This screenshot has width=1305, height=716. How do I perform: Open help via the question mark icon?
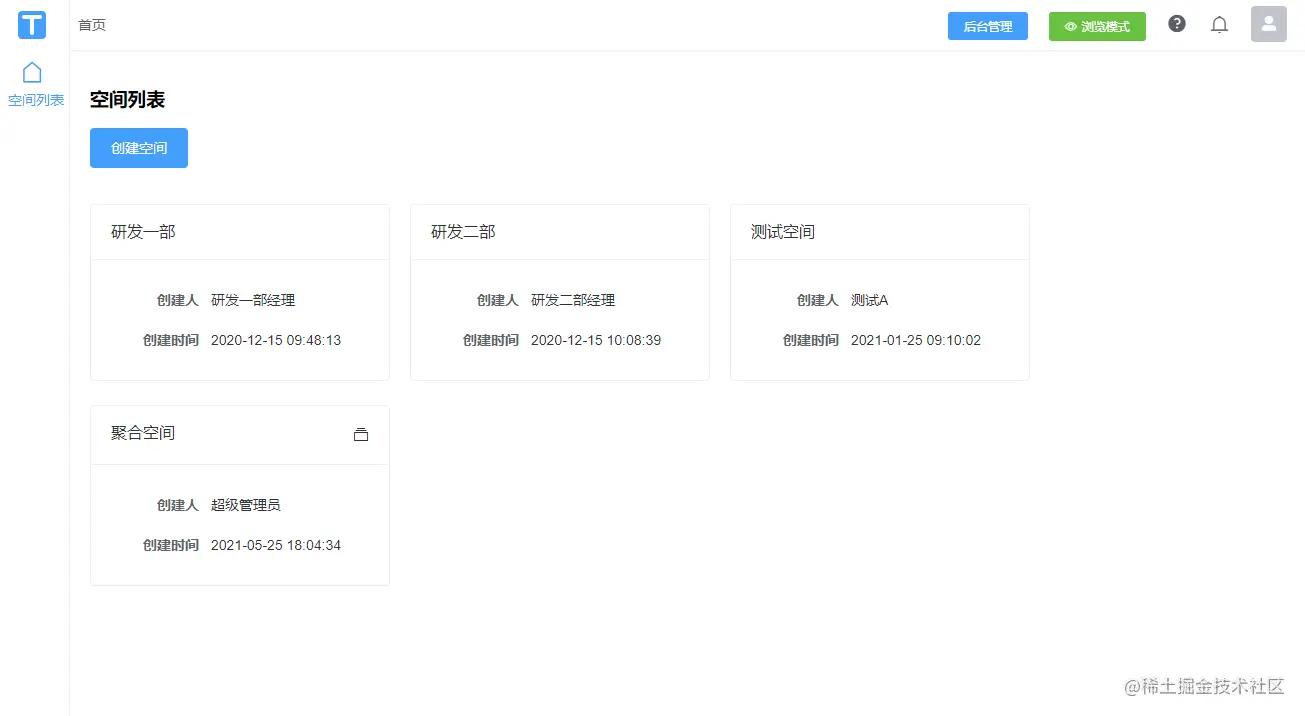1177,24
